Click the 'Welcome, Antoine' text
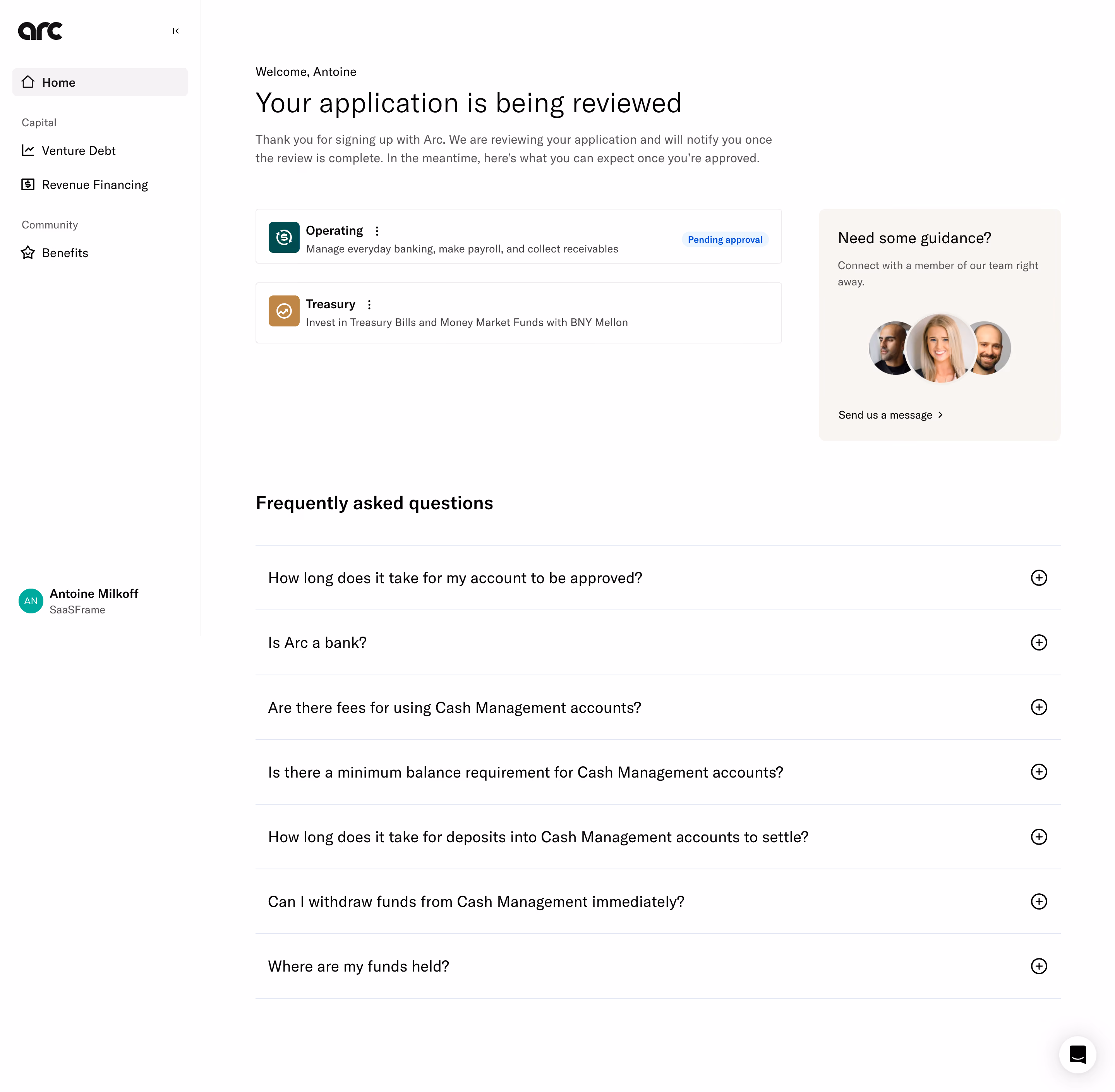1115x1092 pixels. [306, 72]
